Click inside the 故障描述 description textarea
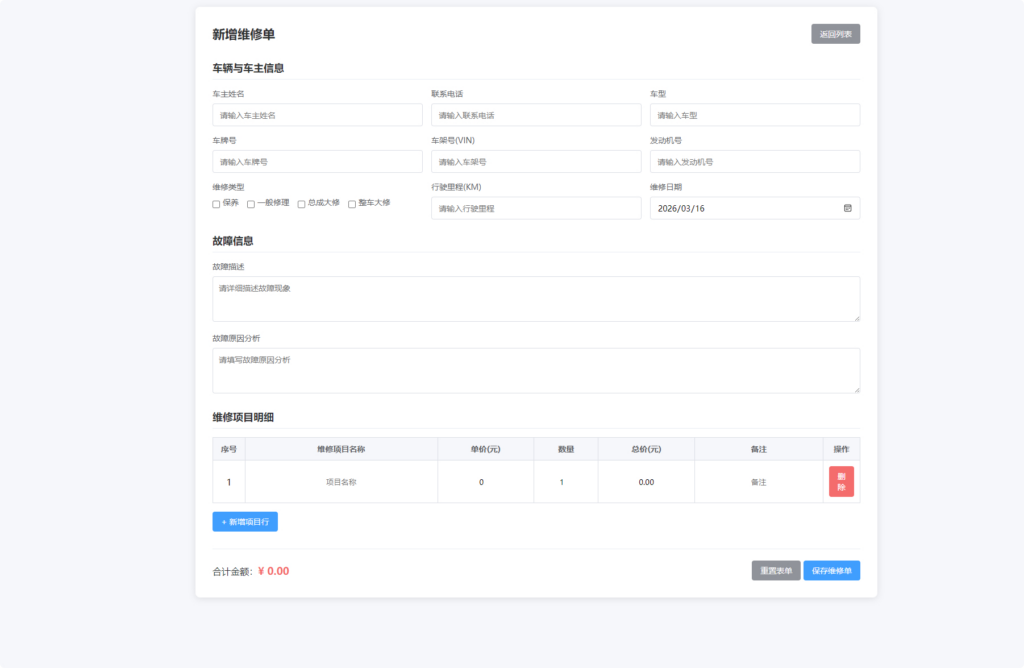This screenshot has width=1024, height=668. tap(536, 298)
